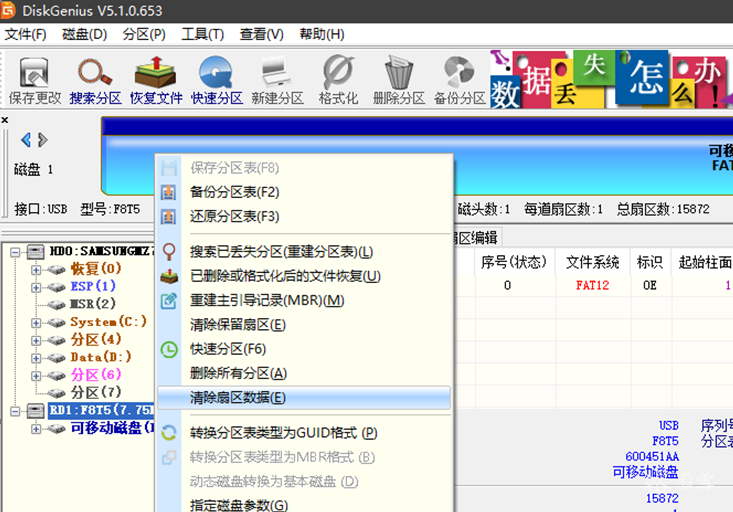Click the file recovery icon beside 已删除或格式化后的文件恢复
The image size is (733, 512).
[169, 276]
